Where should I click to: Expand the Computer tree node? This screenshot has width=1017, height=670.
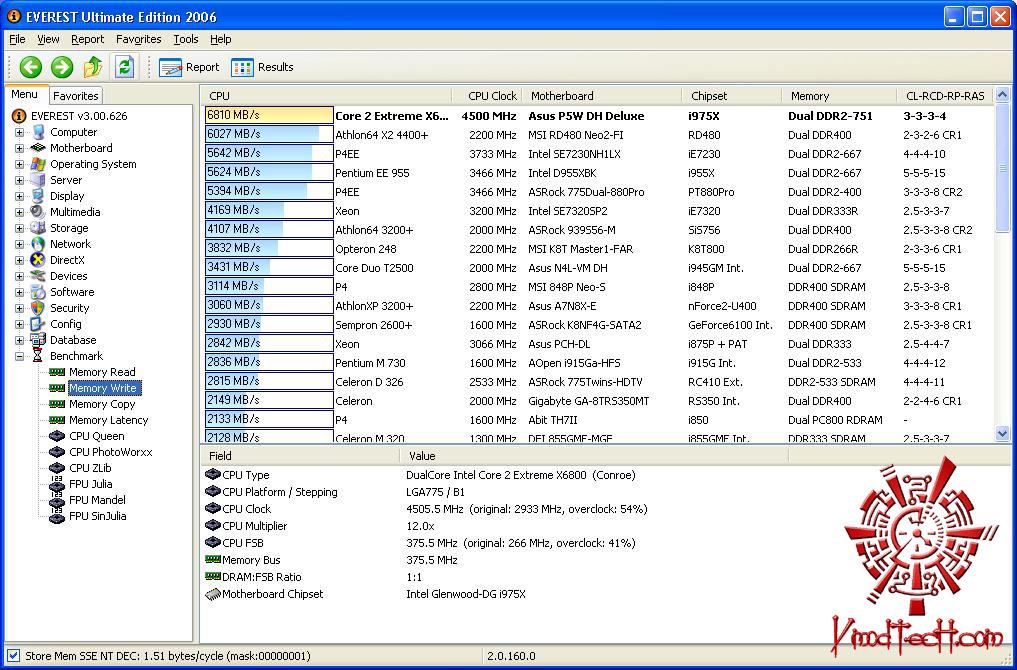19,132
